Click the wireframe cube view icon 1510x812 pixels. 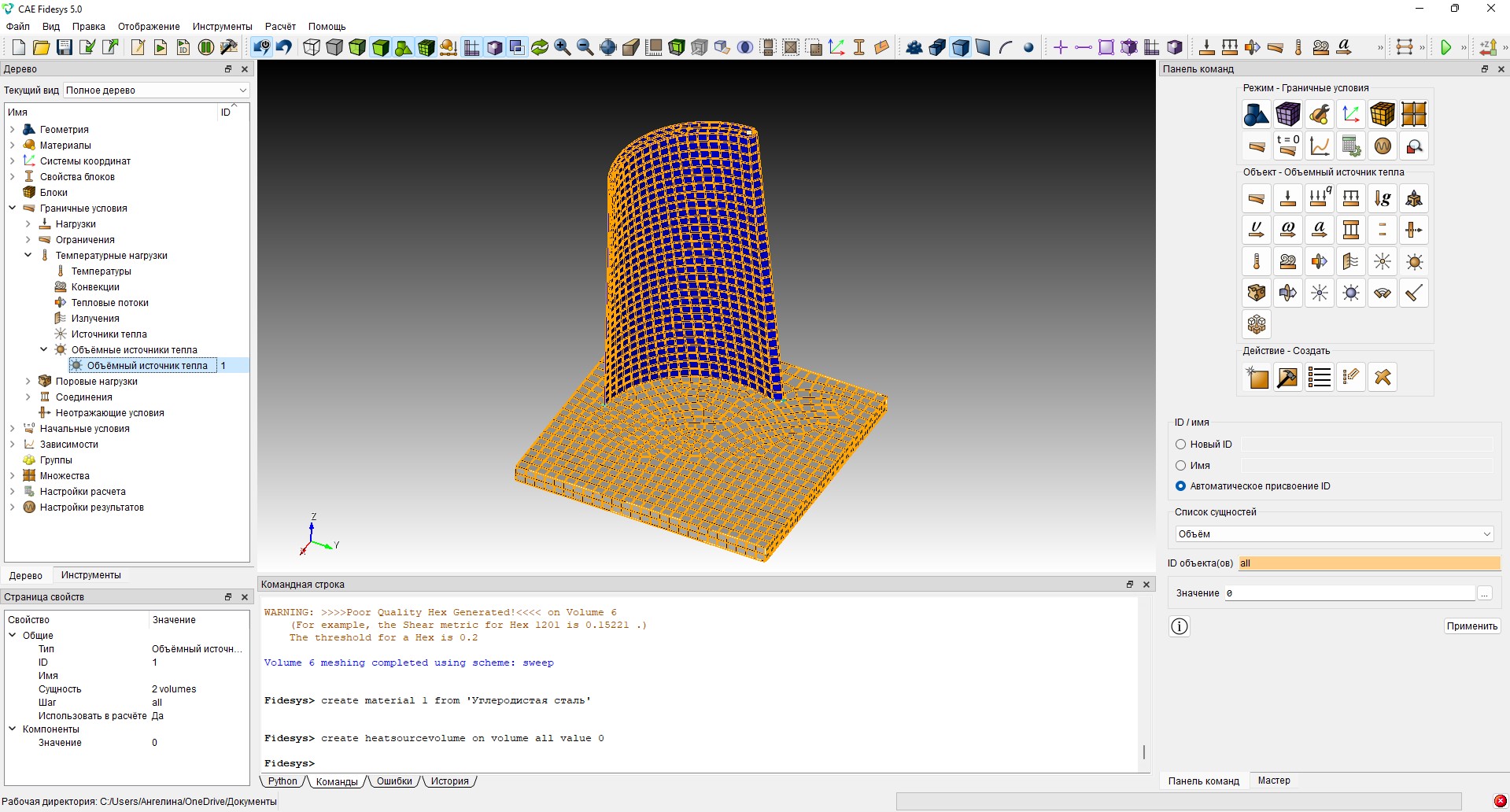[x=312, y=47]
